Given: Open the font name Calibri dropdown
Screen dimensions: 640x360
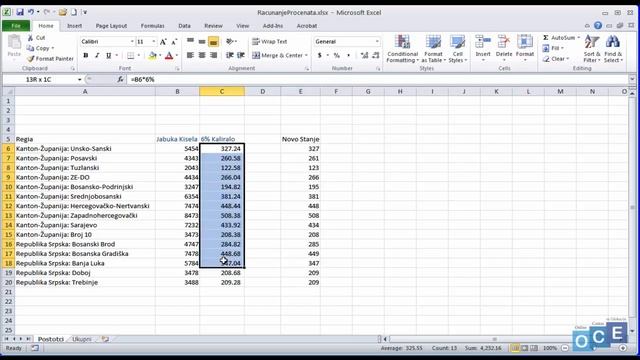Looking at the screenshot, I should (x=132, y=42).
